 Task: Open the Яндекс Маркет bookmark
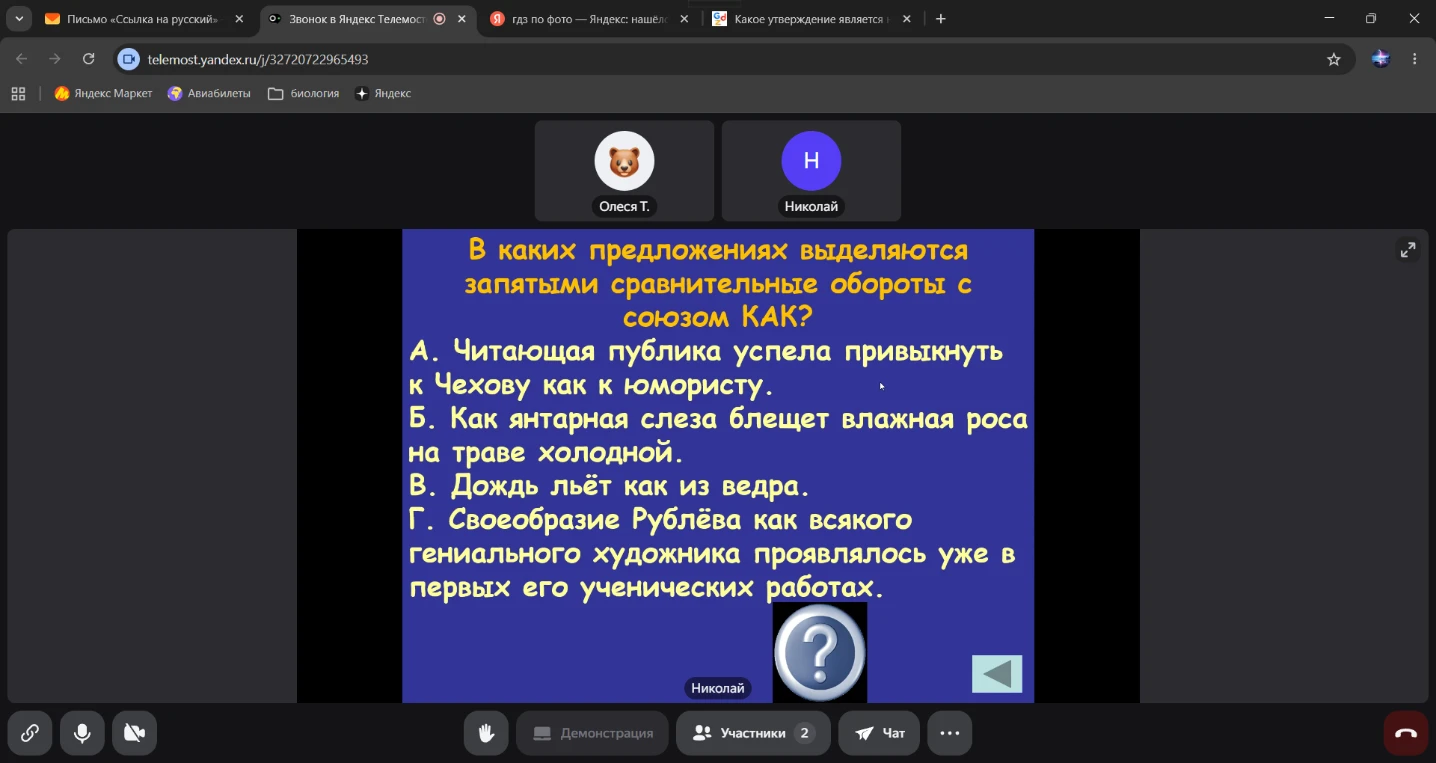click(103, 93)
